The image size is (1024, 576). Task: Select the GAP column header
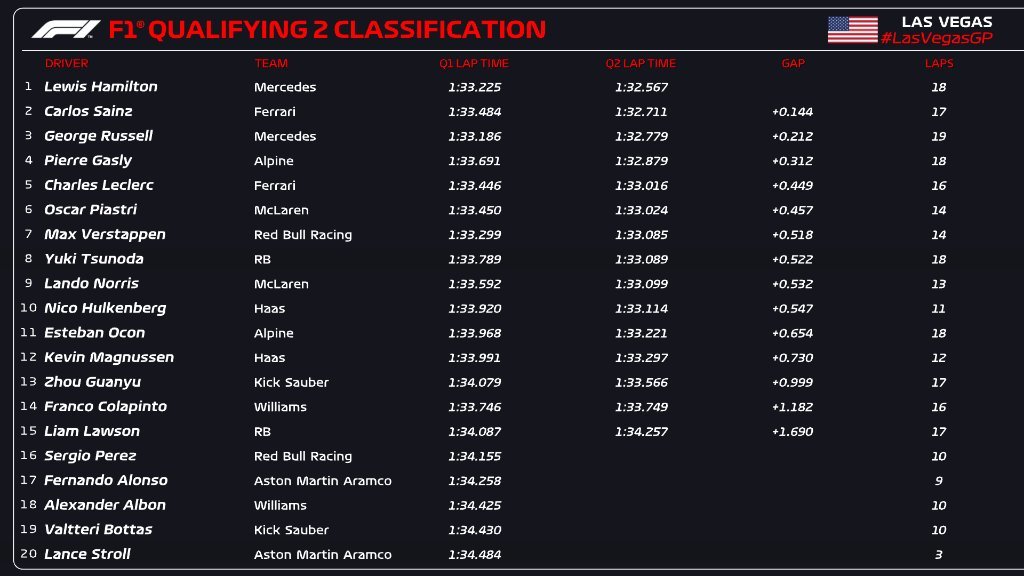(x=793, y=63)
